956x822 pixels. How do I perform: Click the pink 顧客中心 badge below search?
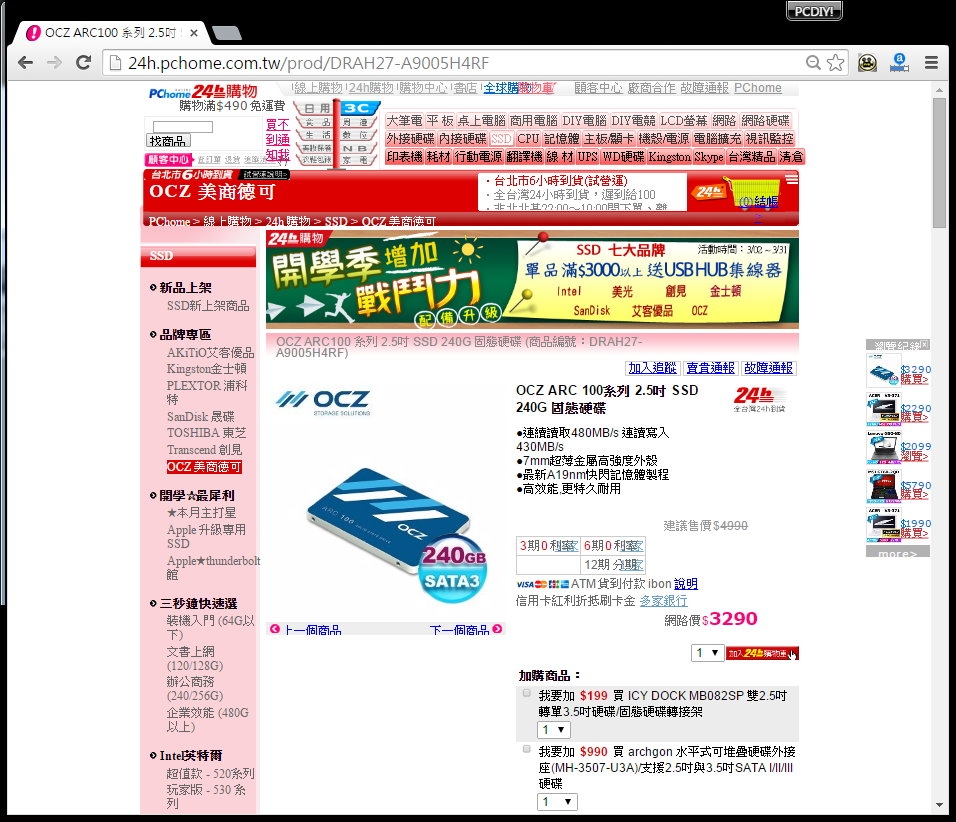click(x=168, y=160)
